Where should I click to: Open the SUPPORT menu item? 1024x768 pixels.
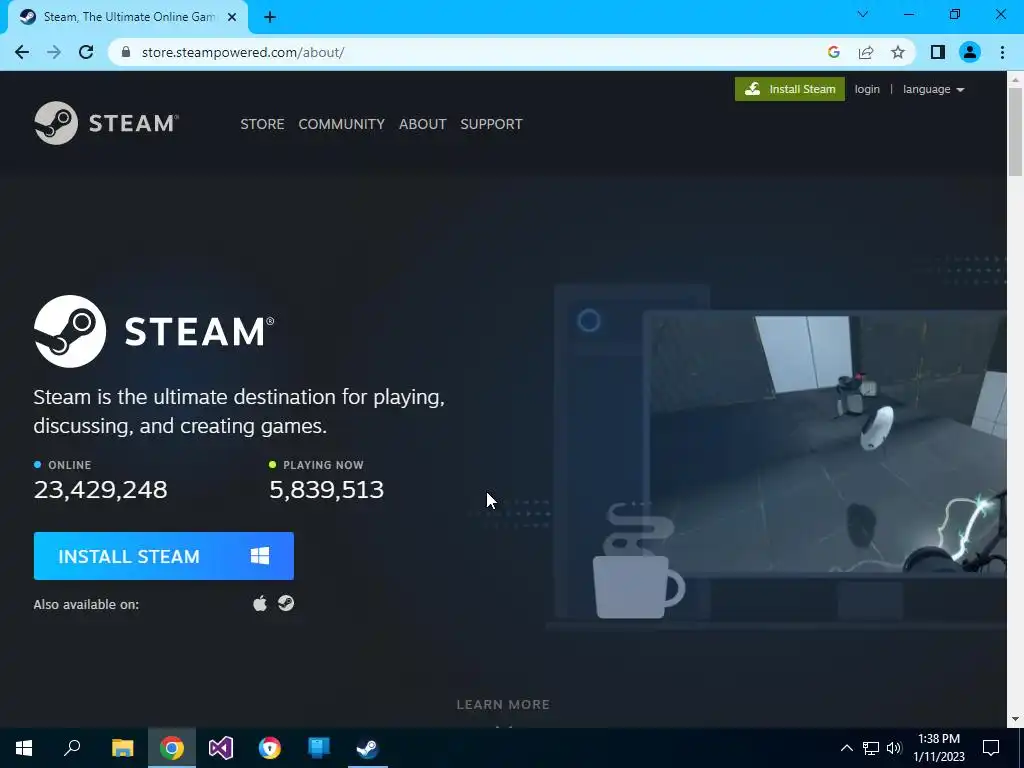pos(491,124)
